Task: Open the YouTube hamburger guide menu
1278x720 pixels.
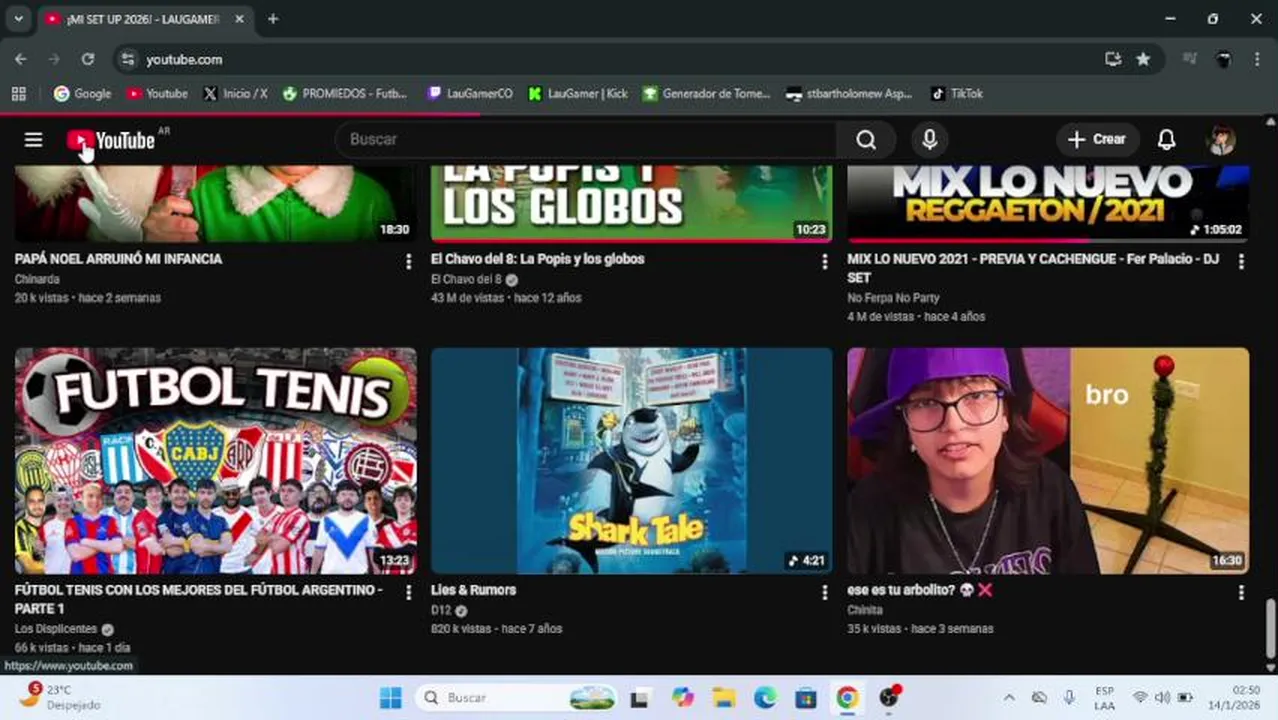Action: coord(33,140)
